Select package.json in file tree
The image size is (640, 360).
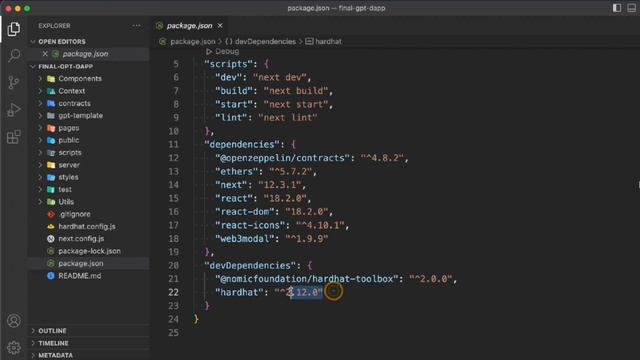[80, 263]
